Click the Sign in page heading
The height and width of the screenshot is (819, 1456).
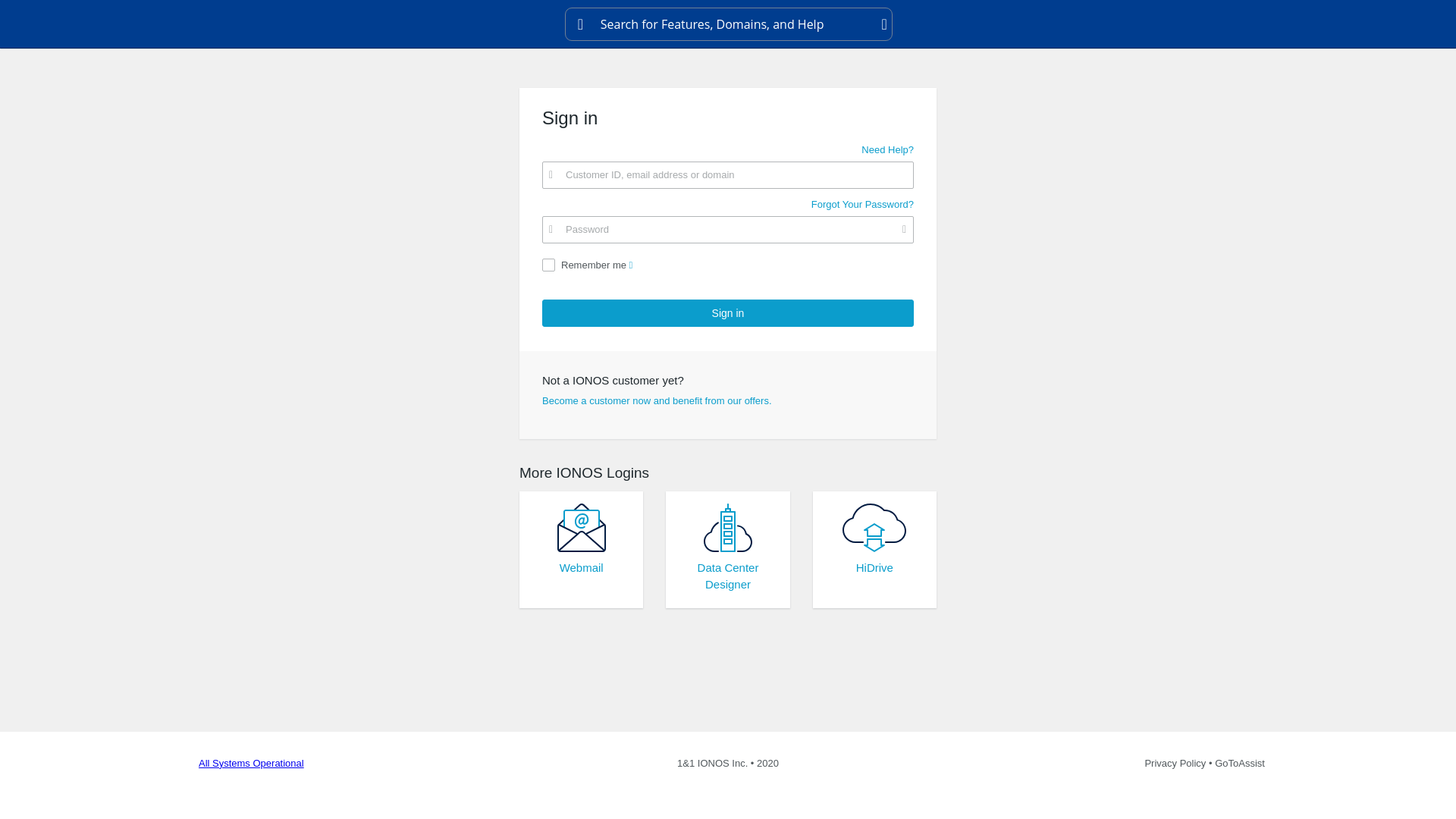(570, 118)
